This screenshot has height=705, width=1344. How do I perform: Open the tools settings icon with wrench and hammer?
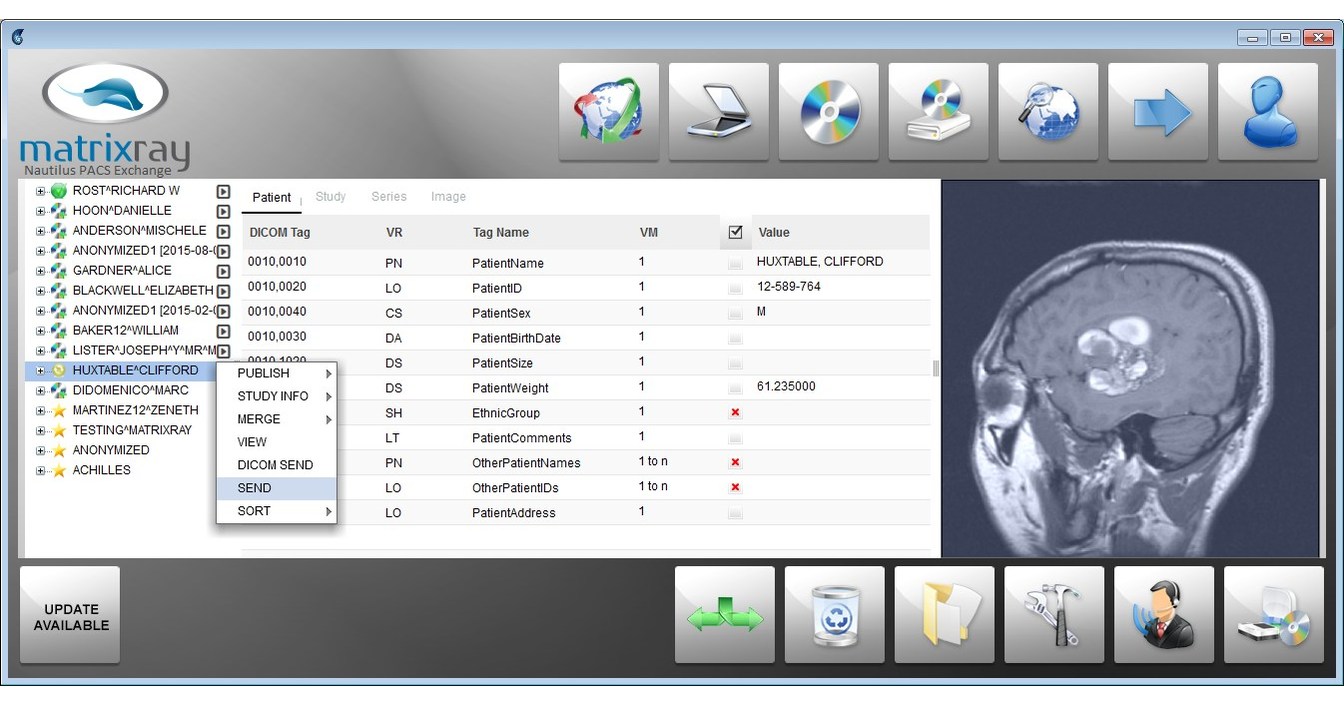click(1054, 613)
